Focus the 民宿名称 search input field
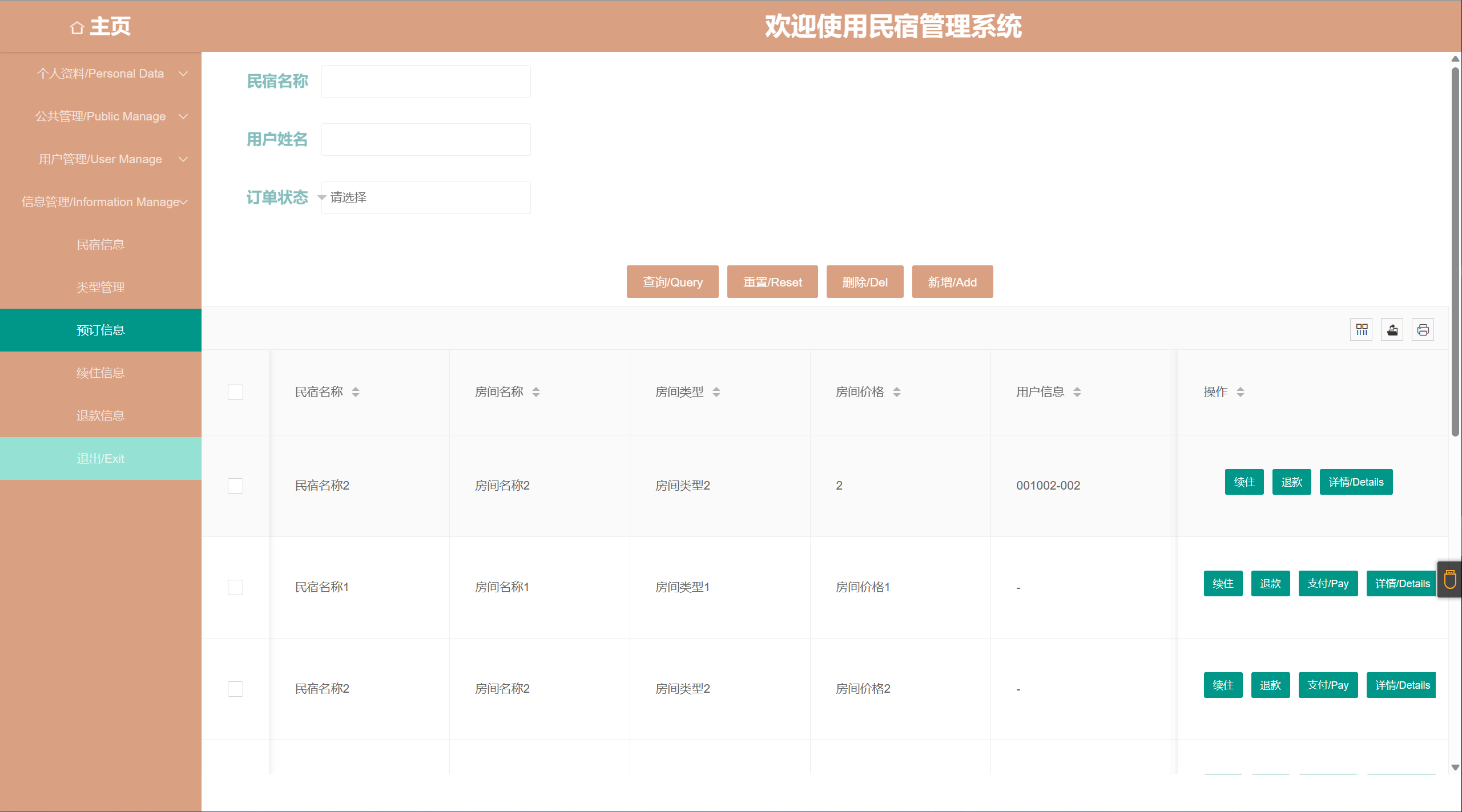Image resolution: width=1462 pixels, height=812 pixels. tap(425, 82)
